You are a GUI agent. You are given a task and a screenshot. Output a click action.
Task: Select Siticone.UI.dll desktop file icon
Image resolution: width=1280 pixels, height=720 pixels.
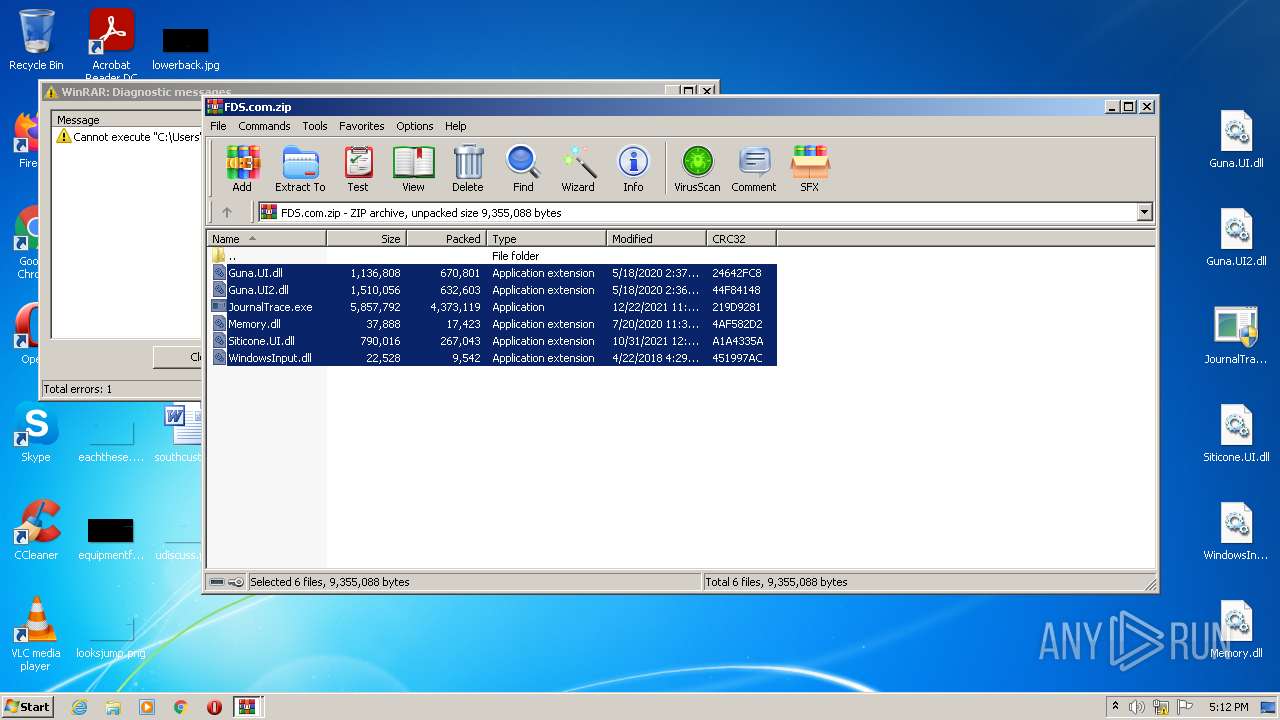click(1236, 434)
